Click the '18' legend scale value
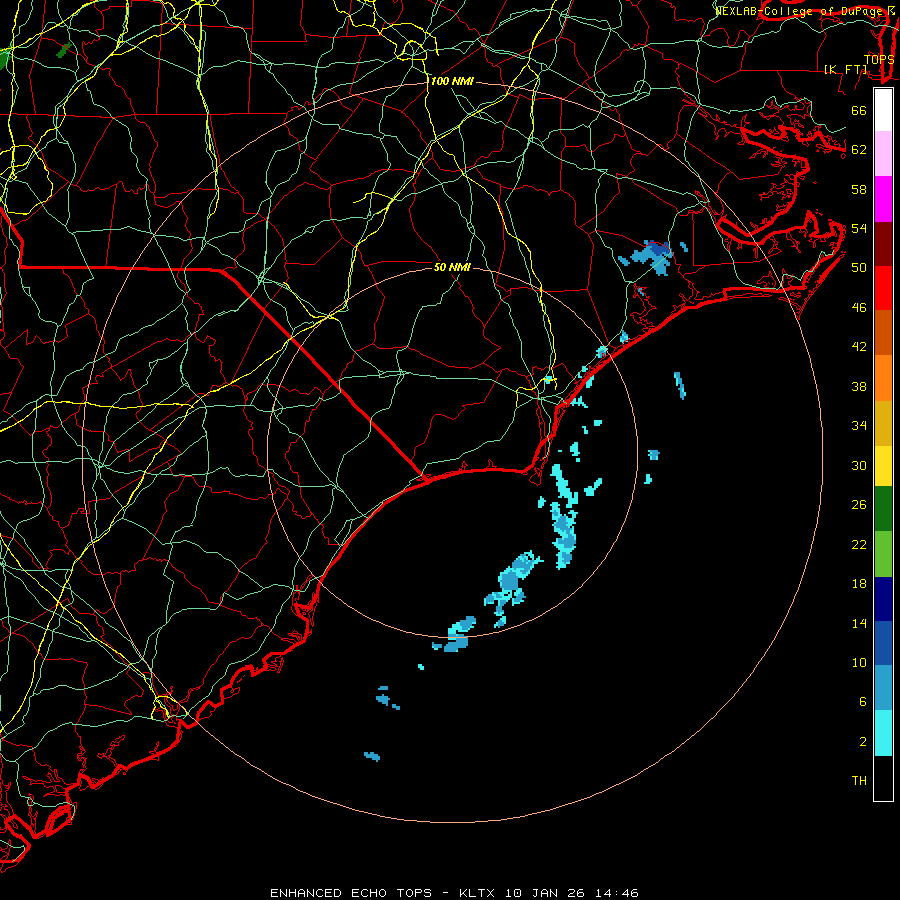Image resolution: width=900 pixels, height=900 pixels. tap(859, 584)
